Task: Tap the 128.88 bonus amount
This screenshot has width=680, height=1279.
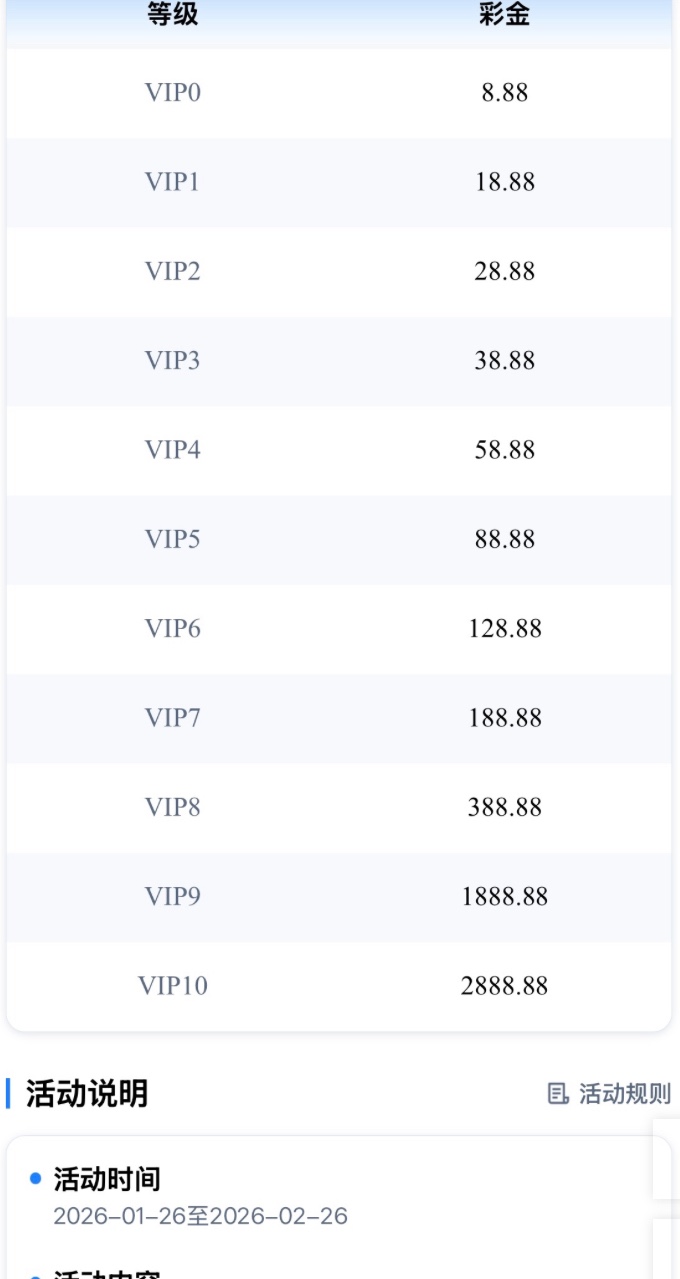Action: (x=504, y=628)
